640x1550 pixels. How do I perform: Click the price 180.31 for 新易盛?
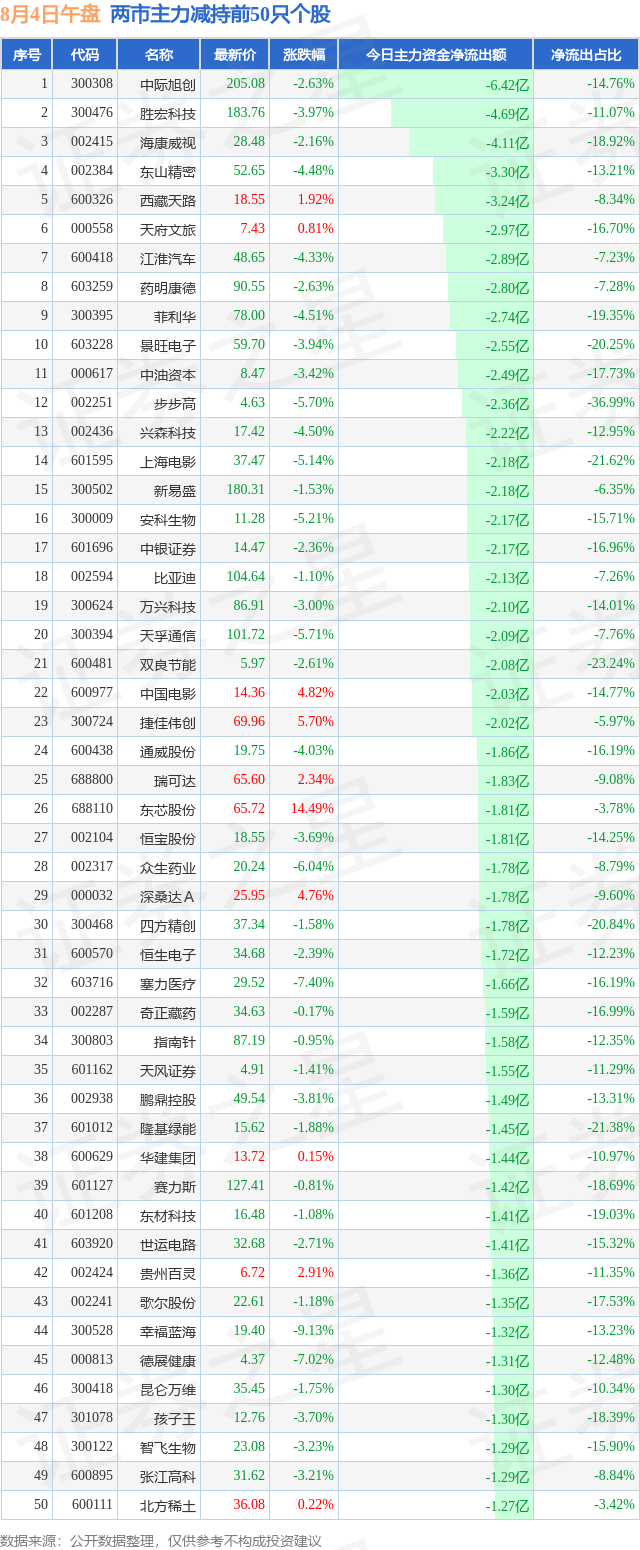[x=246, y=490]
